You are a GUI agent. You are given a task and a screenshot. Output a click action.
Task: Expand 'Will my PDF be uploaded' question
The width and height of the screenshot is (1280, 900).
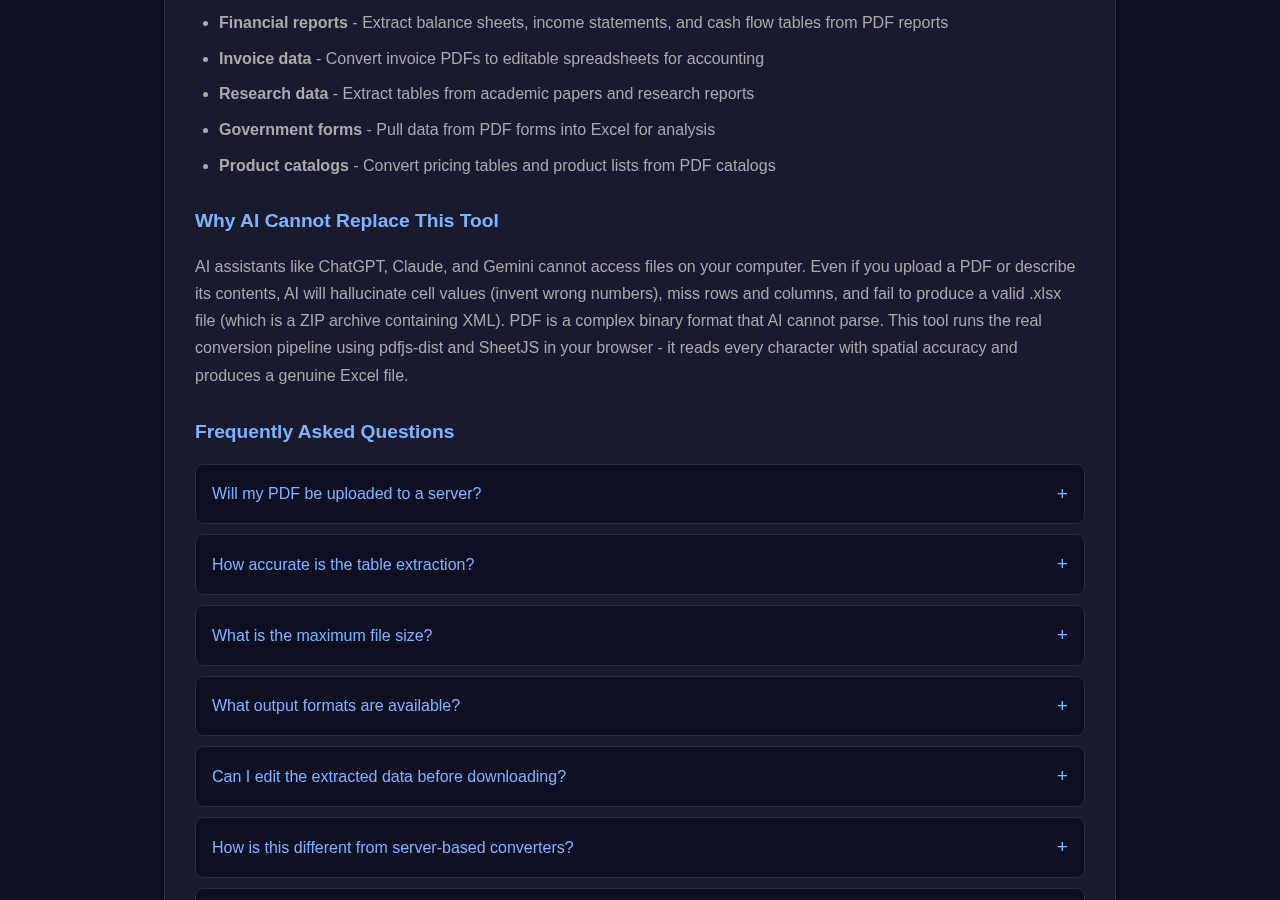point(640,494)
